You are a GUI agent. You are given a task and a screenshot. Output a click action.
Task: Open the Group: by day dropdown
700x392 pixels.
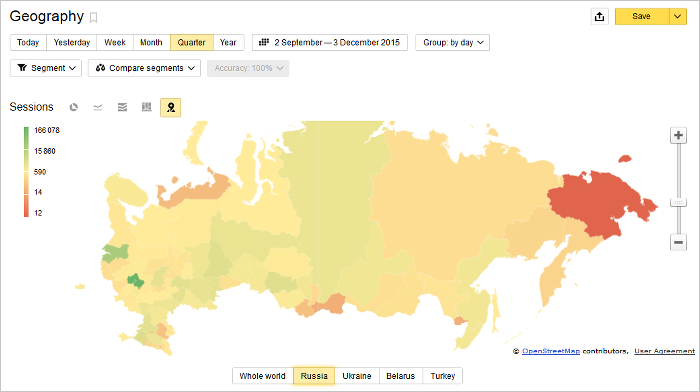pos(452,42)
